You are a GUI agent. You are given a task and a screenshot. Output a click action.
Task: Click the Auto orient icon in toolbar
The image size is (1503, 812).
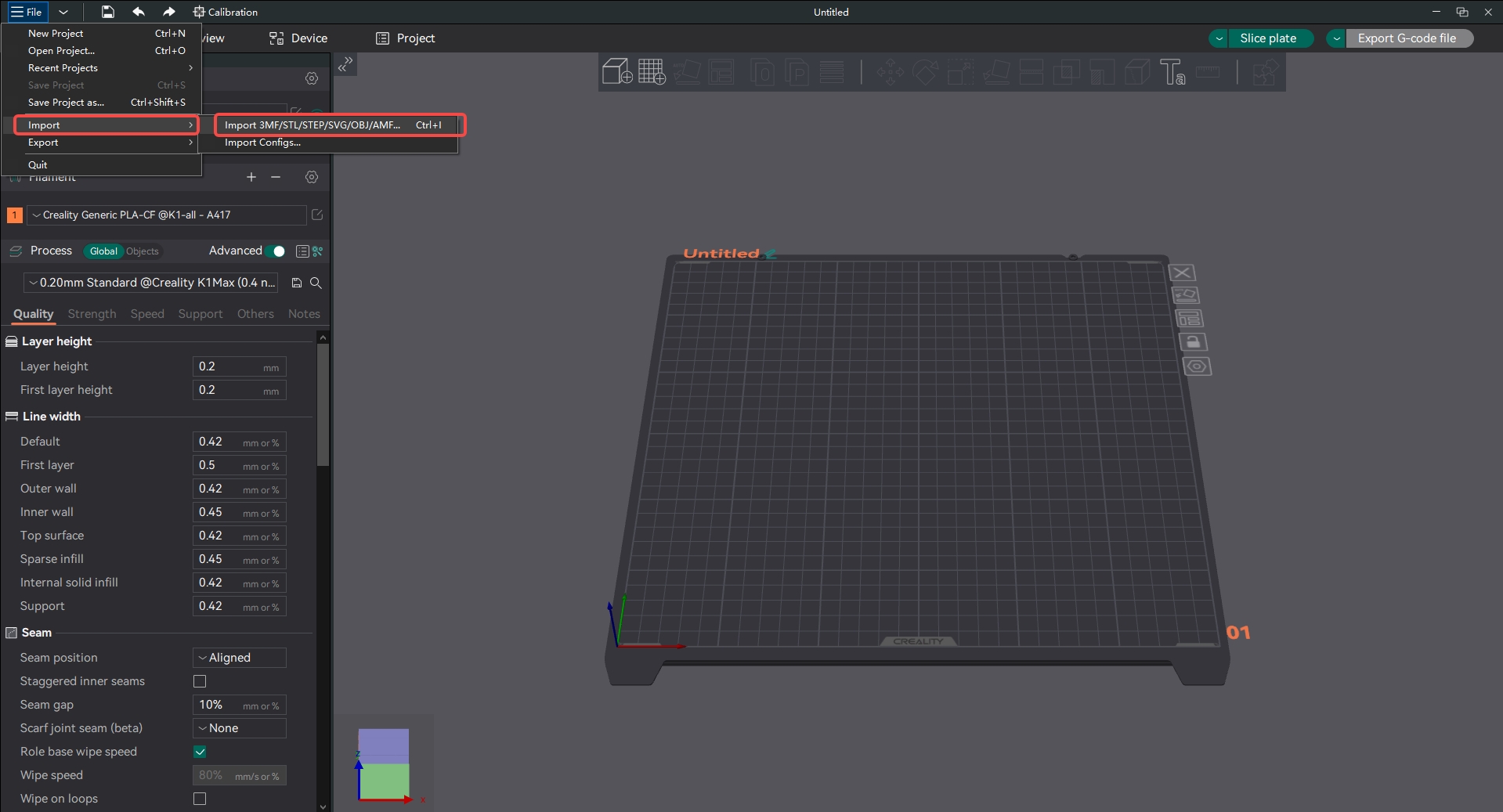click(x=687, y=72)
